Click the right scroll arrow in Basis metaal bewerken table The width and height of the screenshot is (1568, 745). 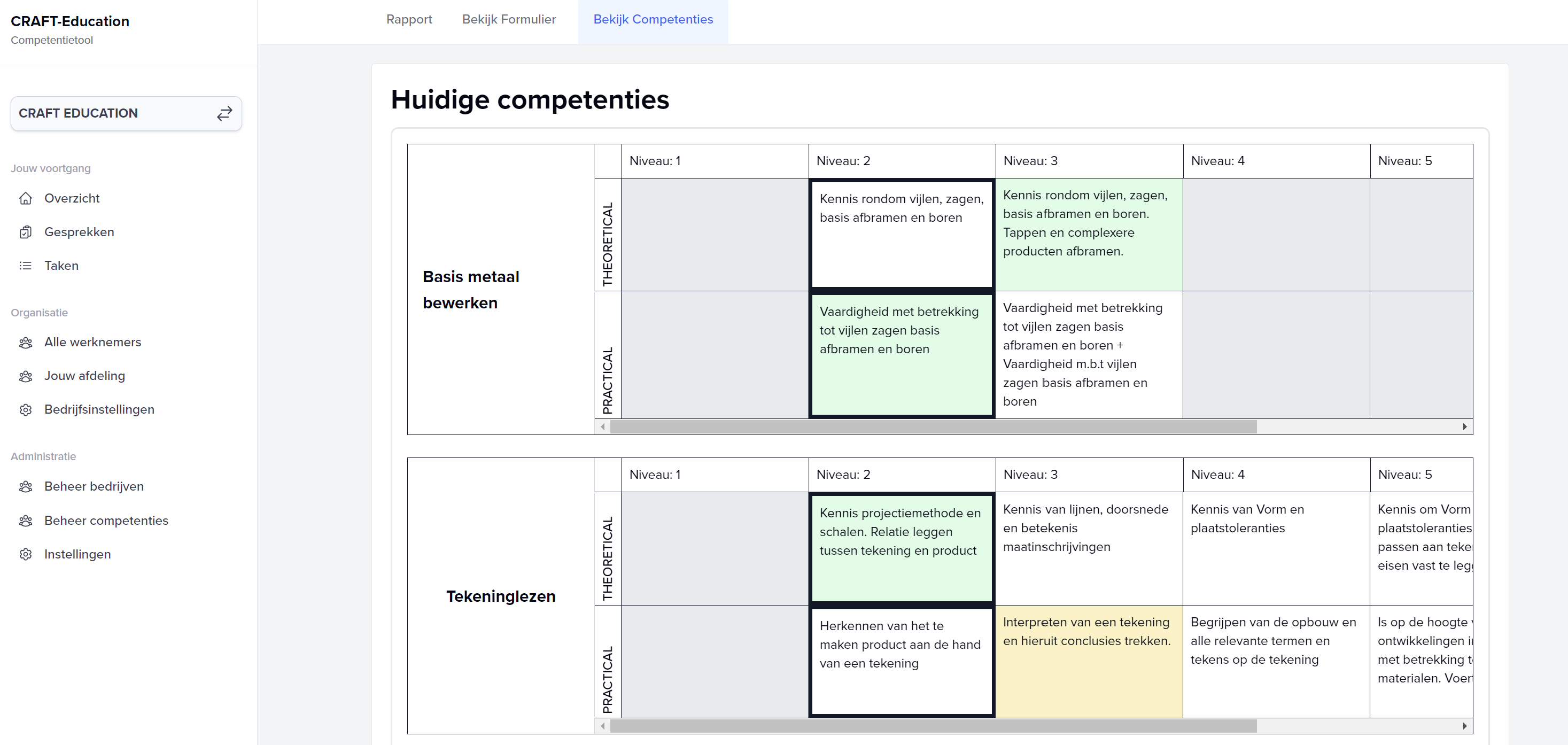point(1464,426)
